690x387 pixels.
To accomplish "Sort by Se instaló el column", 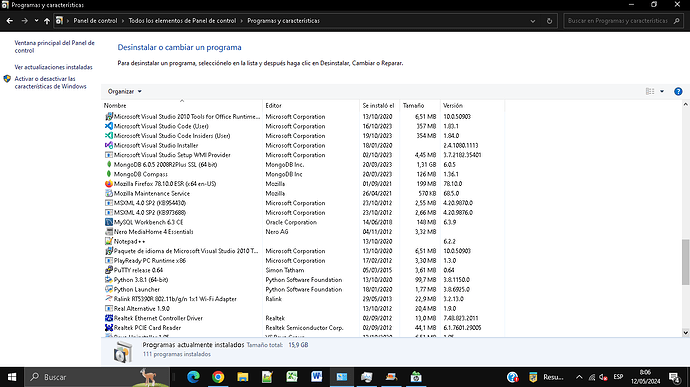I will (379, 105).
